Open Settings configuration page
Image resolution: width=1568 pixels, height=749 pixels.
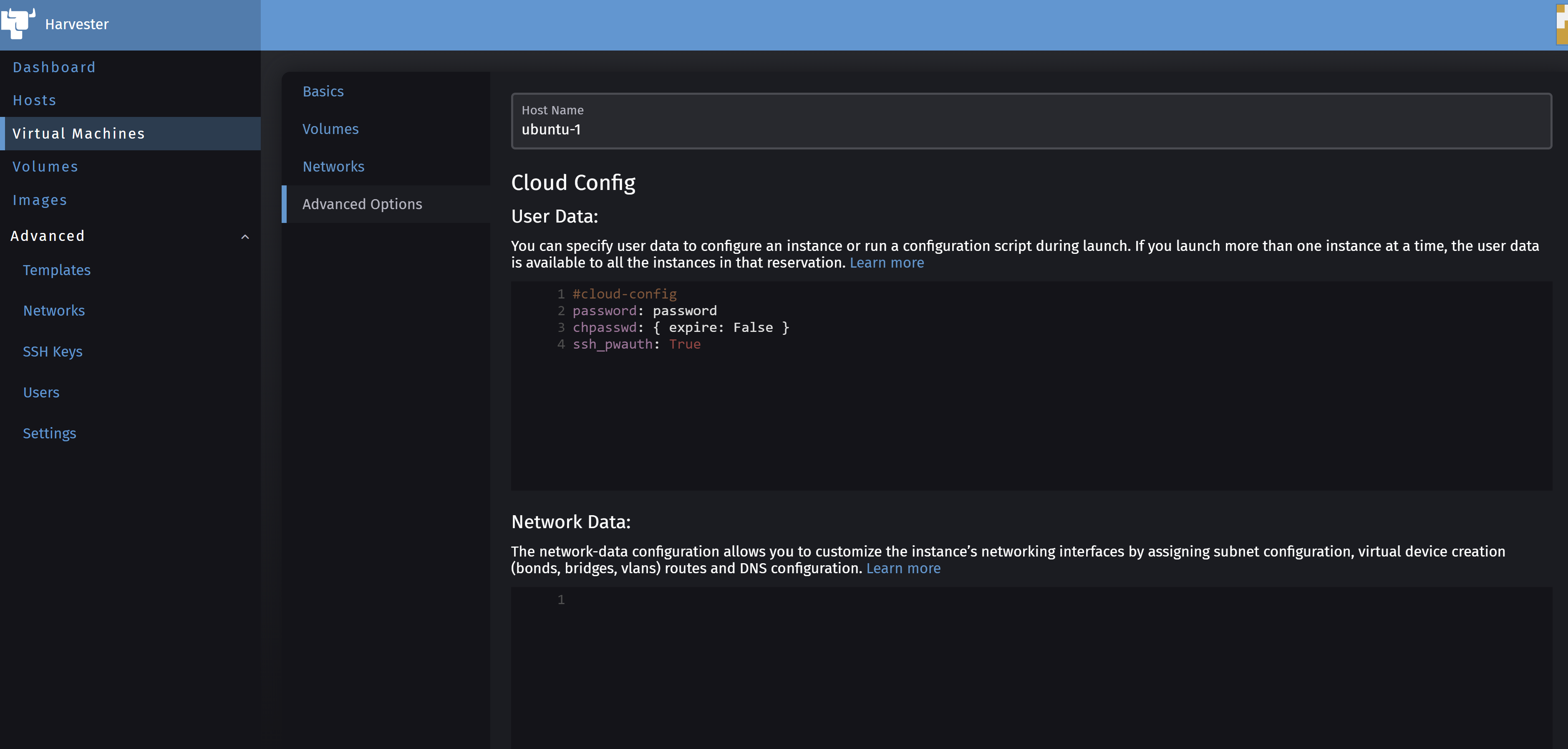pyautogui.click(x=50, y=433)
